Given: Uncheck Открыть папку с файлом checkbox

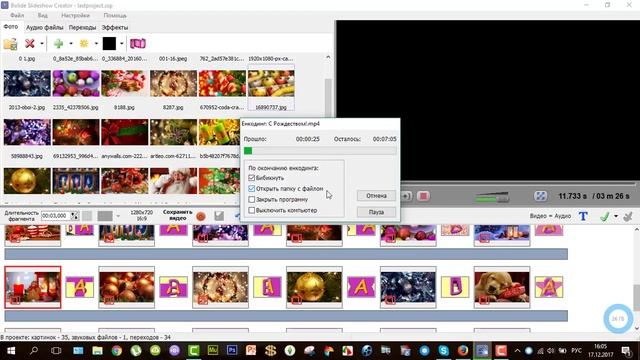Looking at the screenshot, I should tap(251, 189).
